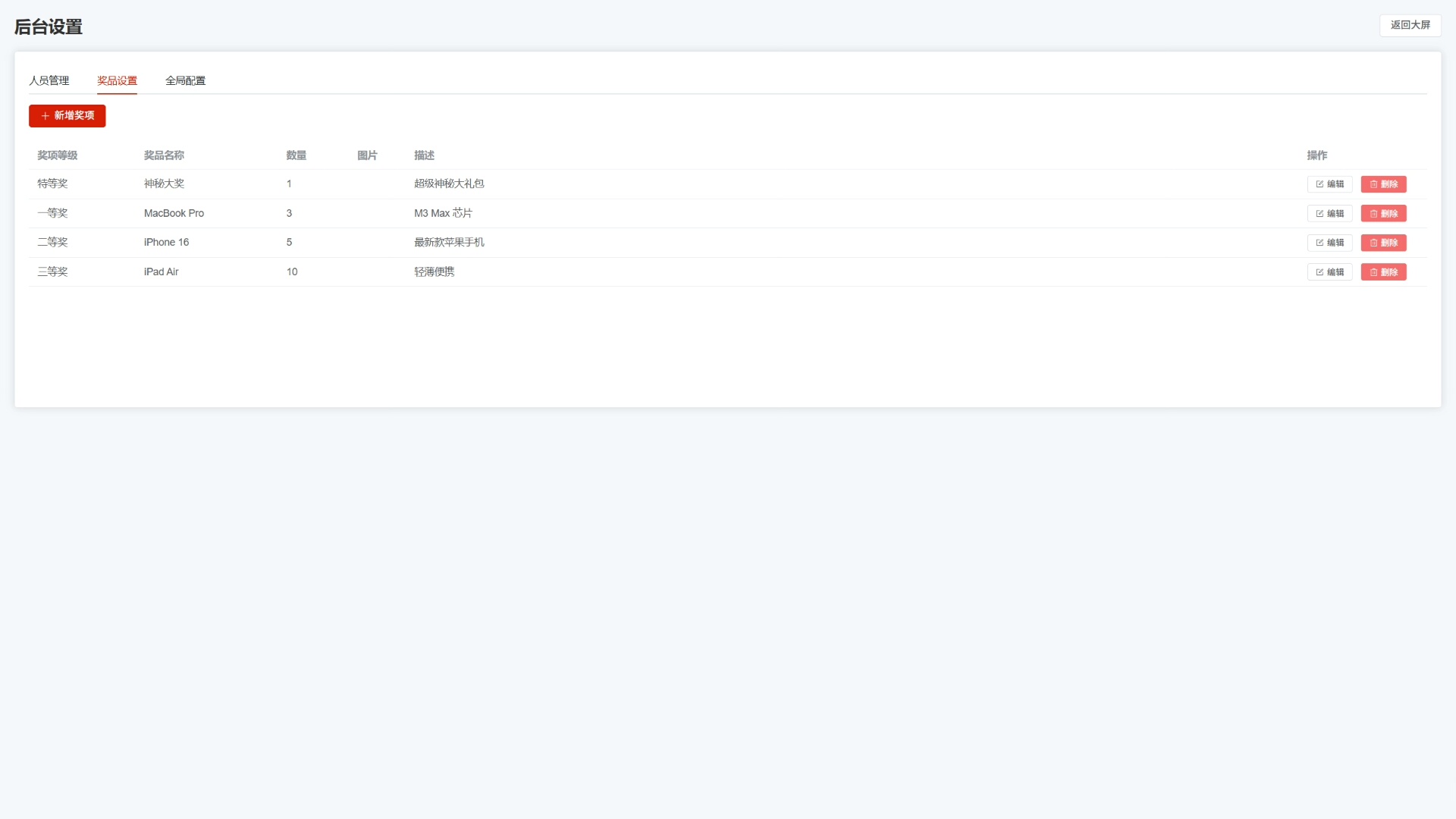Click the 数量 column header
Viewport: 1456px width, 819px height.
(x=296, y=155)
